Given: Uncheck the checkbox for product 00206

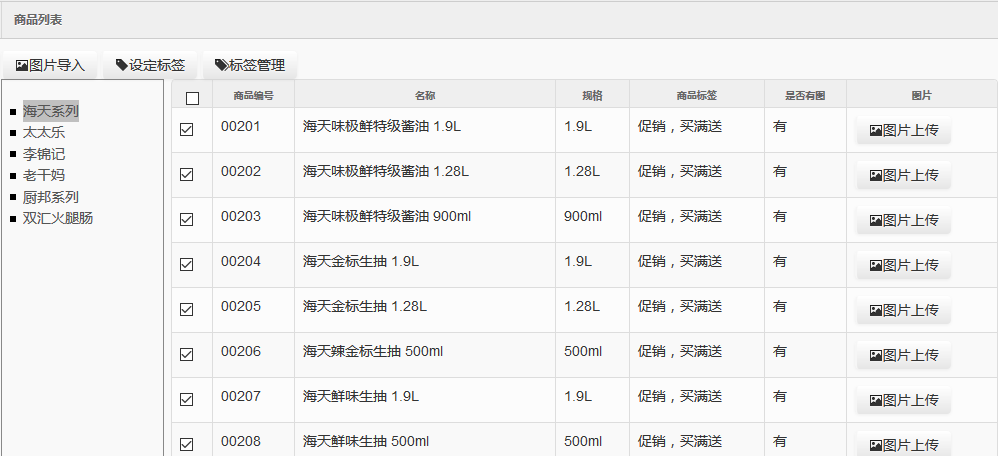Looking at the screenshot, I should pos(186,355).
